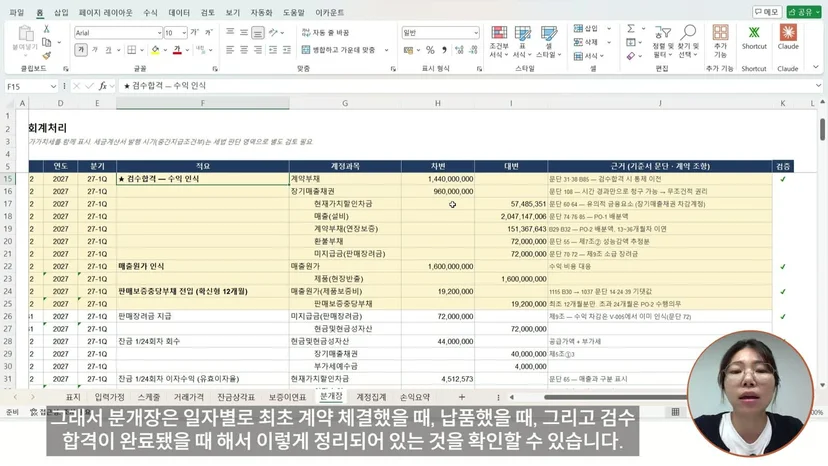Open Cell Styles (셀 스타일)
This screenshot has height=466, width=828.
549,41
